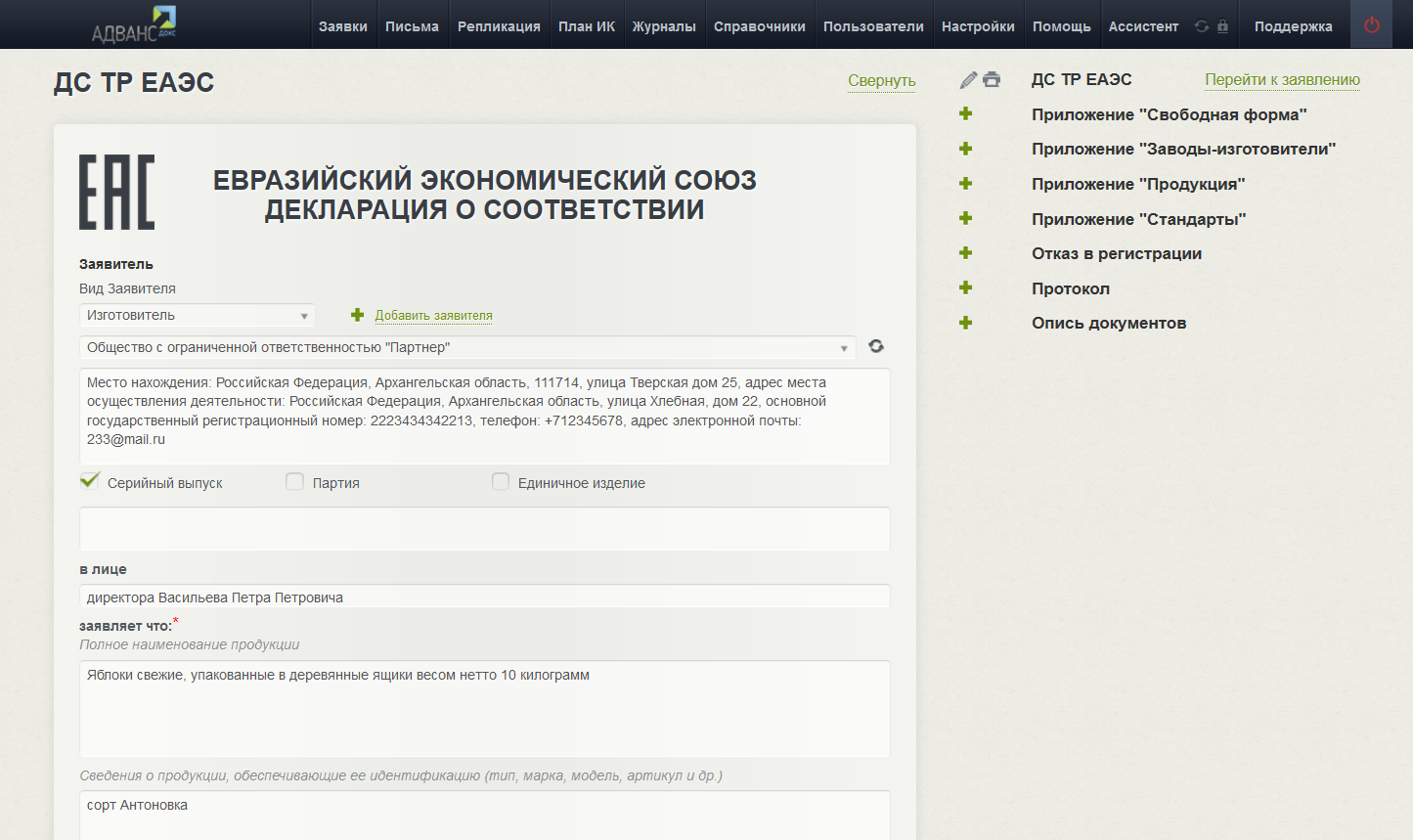Open the Настройки menu

point(978,26)
